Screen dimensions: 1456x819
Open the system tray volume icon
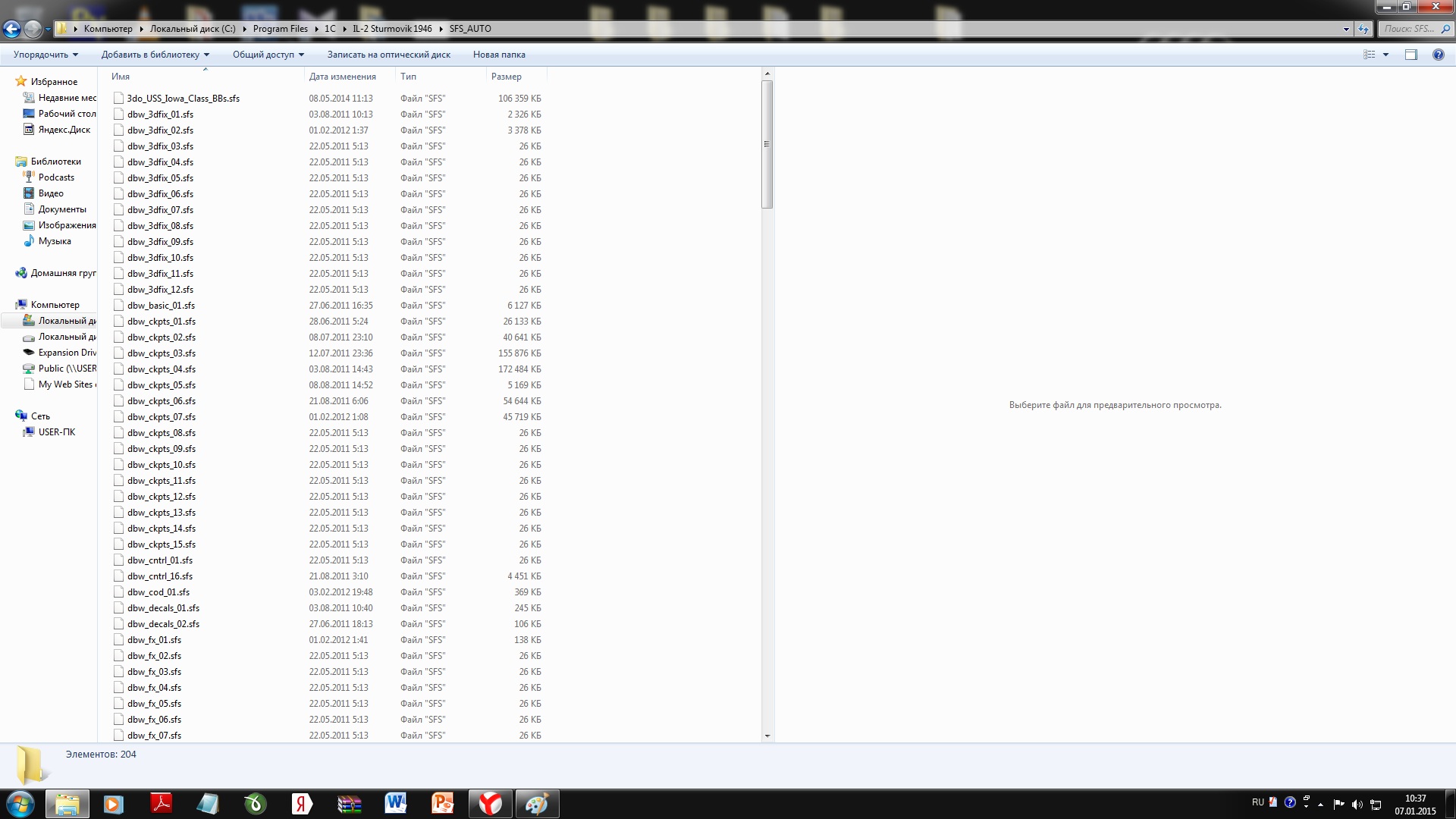(x=1357, y=805)
